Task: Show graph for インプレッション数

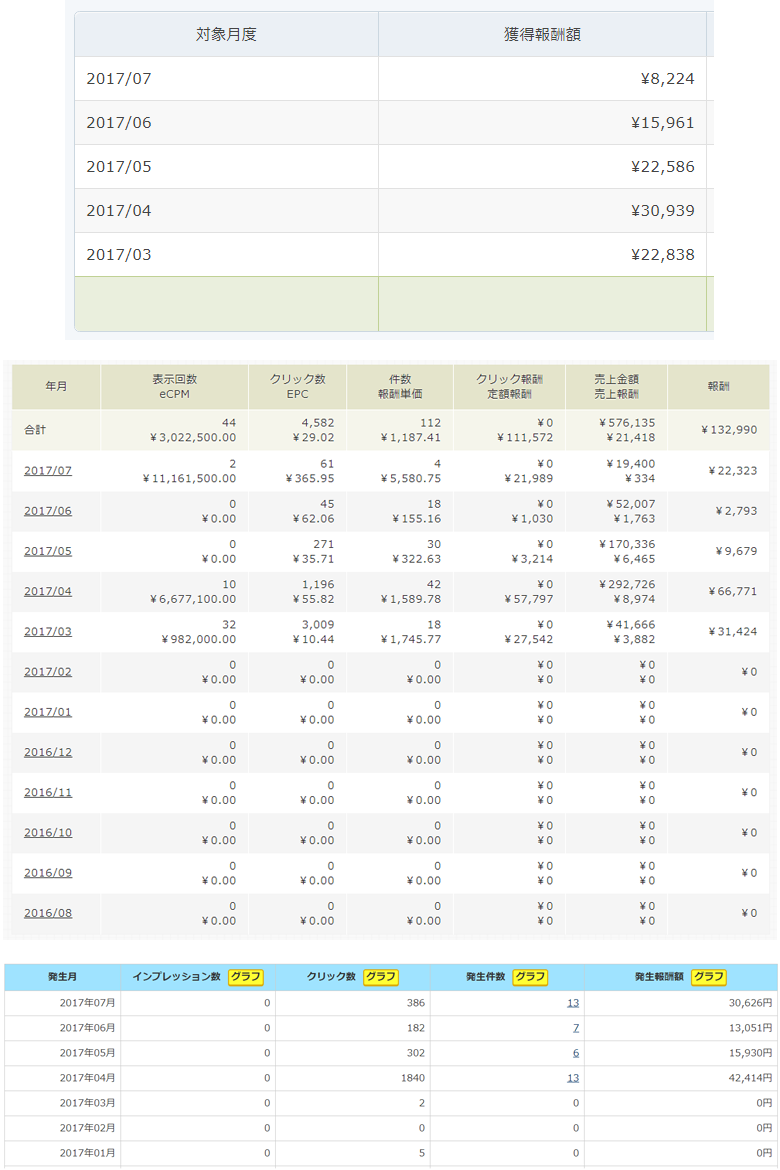Action: coord(246,977)
